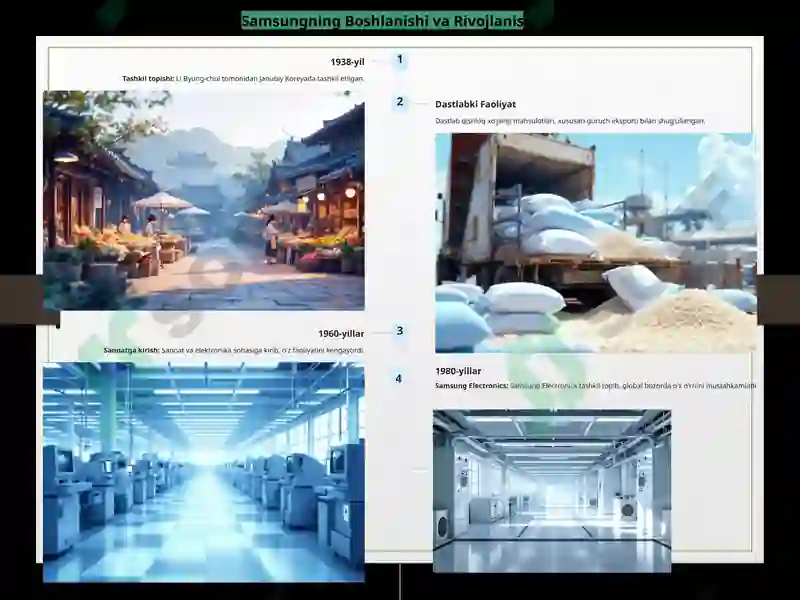Viewport: 800px width, 600px height.
Task: Select the slide title 'Samsungning Boshlanishi va Rivojlanis'
Action: (x=382, y=21)
